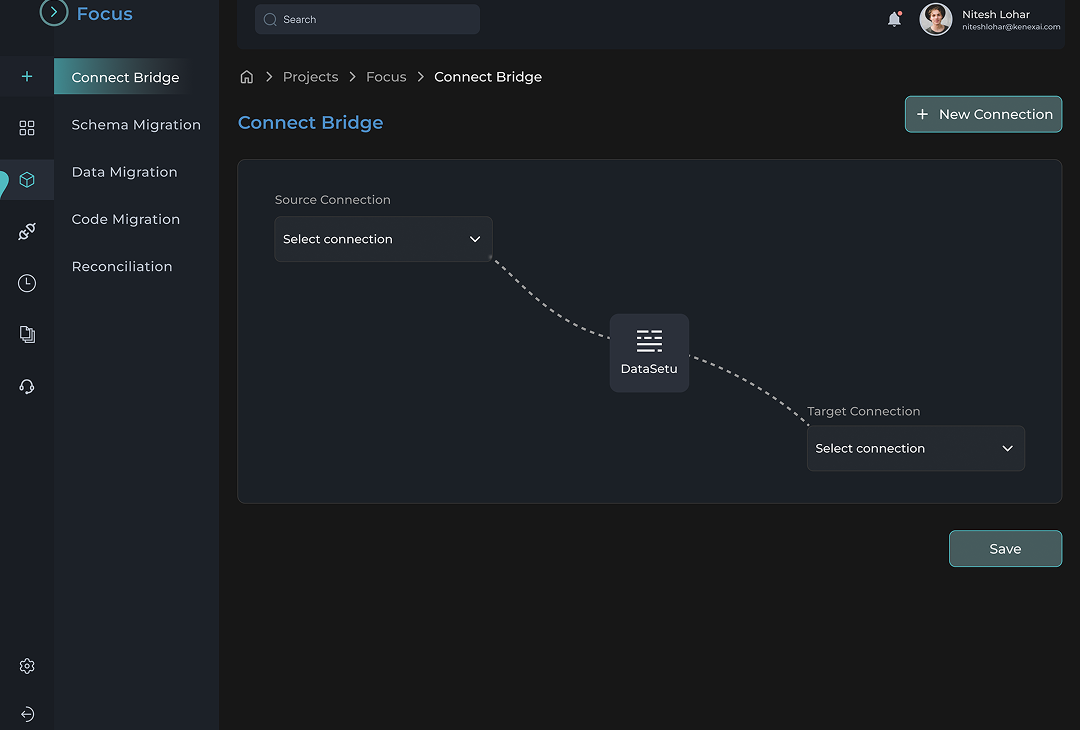This screenshot has height=730, width=1080.
Task: Click the niteshlohar@kenexai.com email text
Action: (x=1010, y=27)
